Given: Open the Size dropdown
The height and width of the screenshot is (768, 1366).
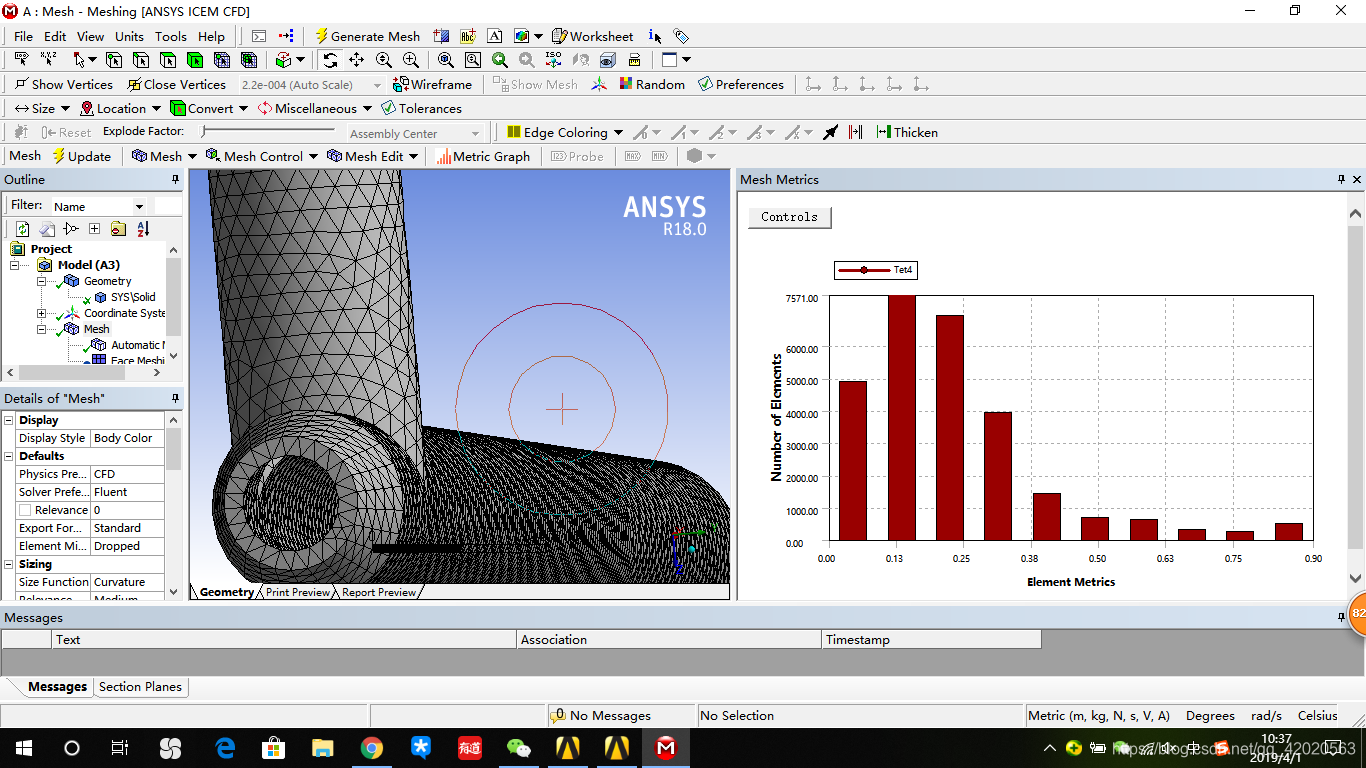Looking at the screenshot, I should [x=42, y=108].
